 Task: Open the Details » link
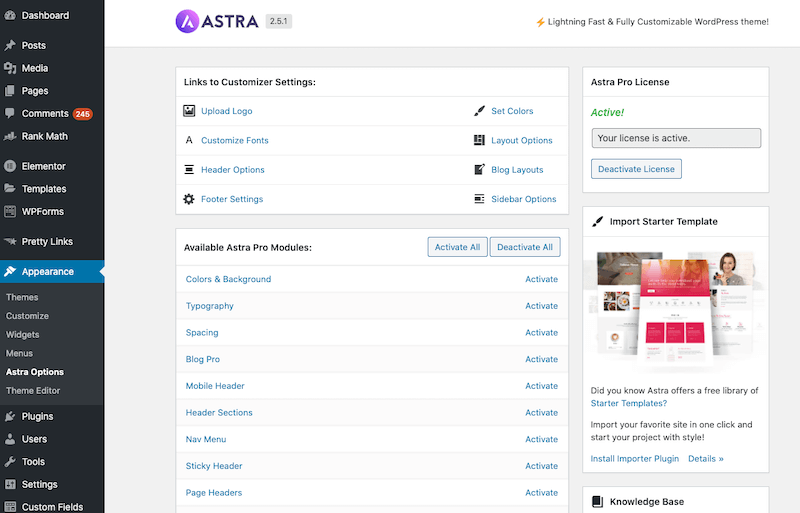706,458
